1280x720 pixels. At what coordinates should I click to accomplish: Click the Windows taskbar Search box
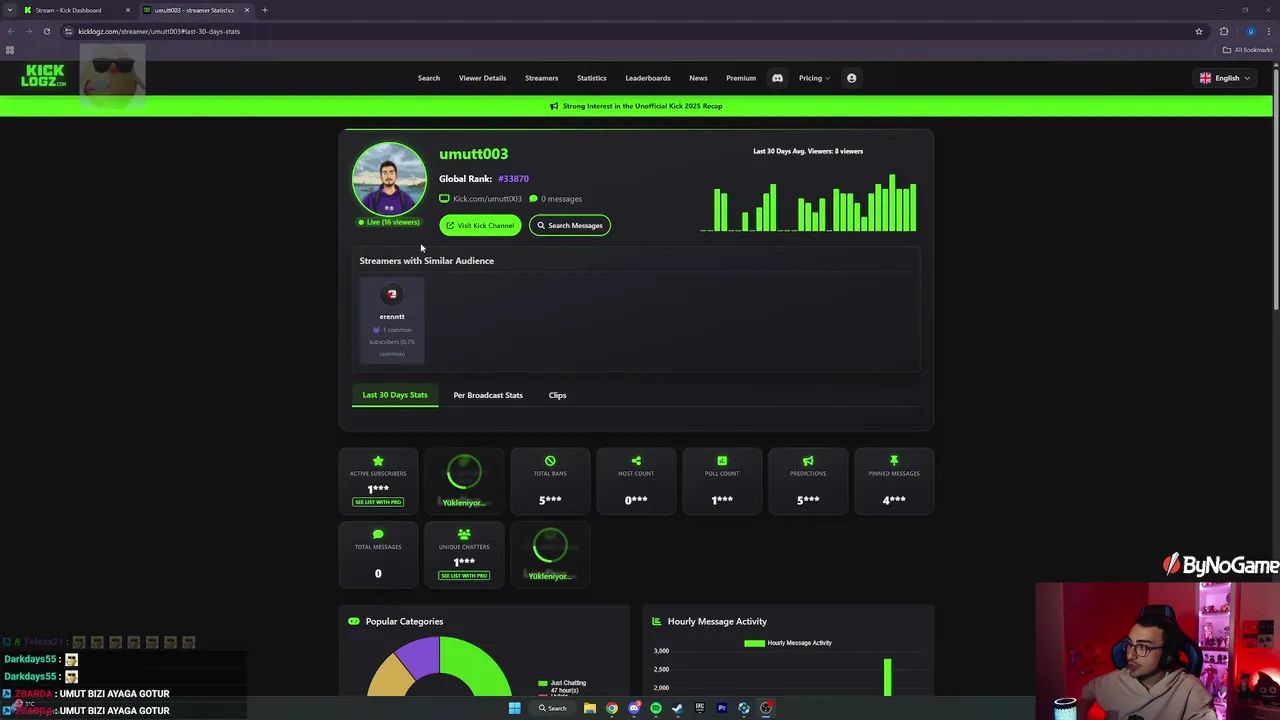pyautogui.click(x=552, y=708)
